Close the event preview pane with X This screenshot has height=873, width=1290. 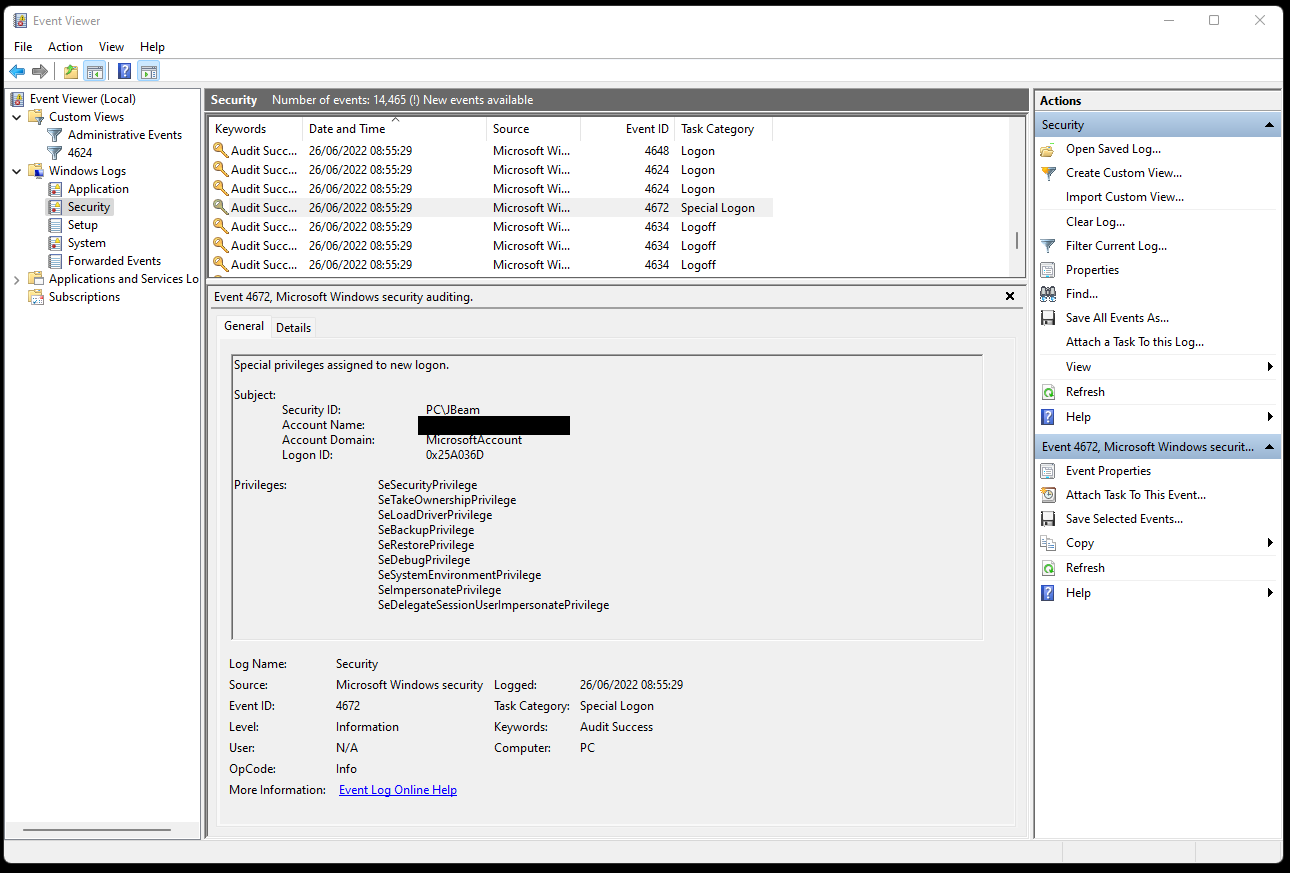point(1010,297)
